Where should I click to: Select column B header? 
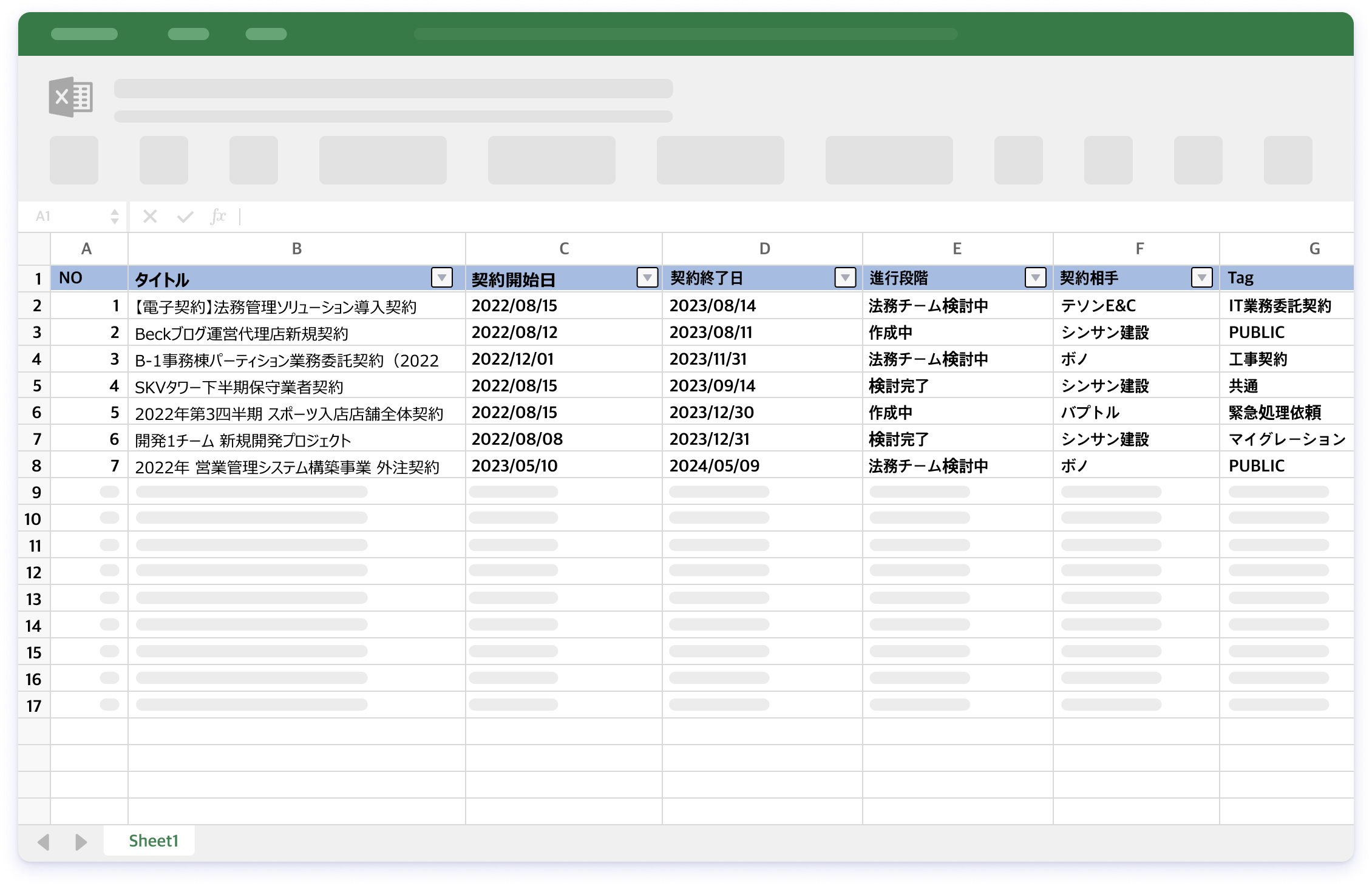pos(296,249)
